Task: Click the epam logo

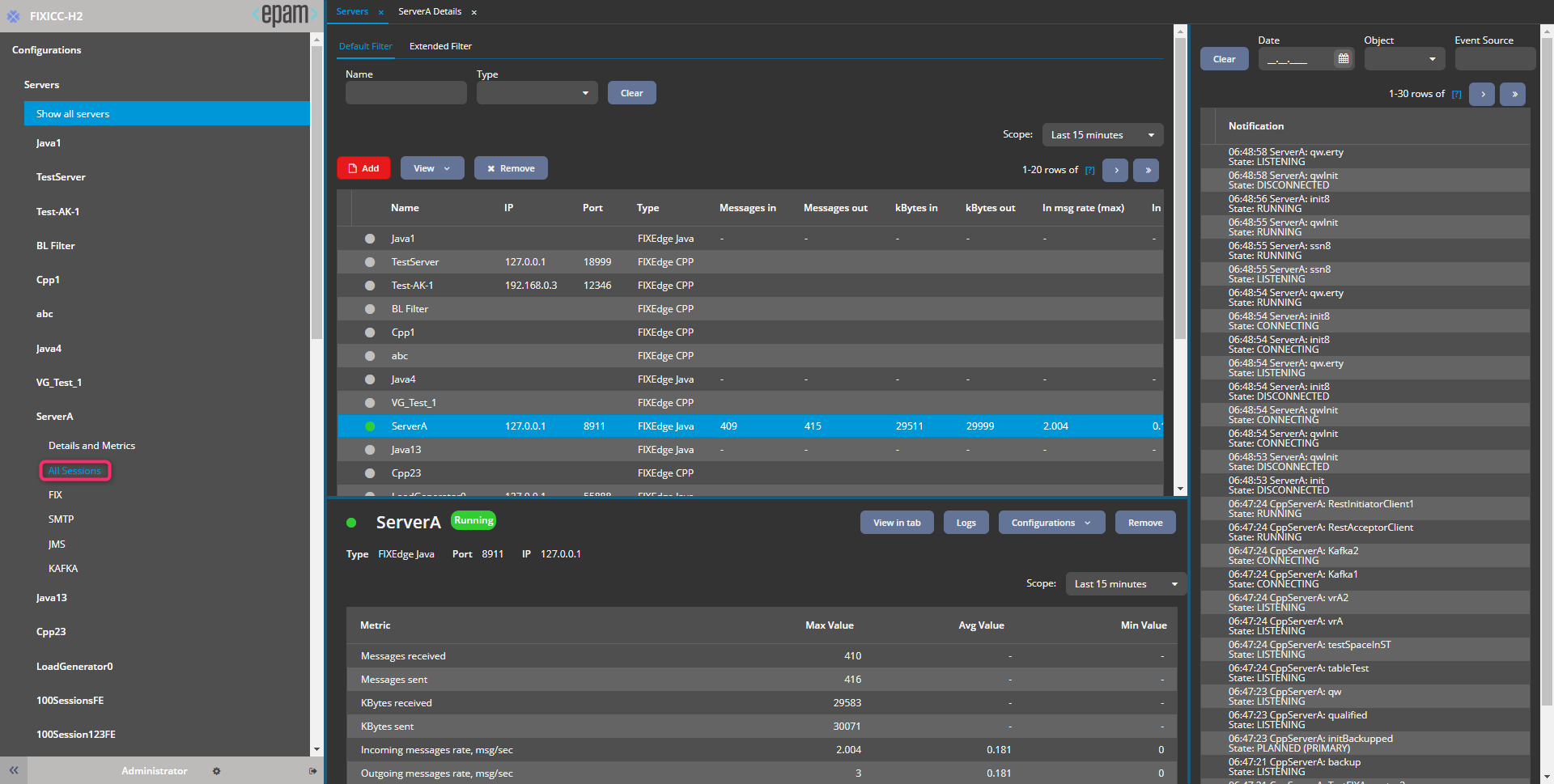Action: [284, 15]
